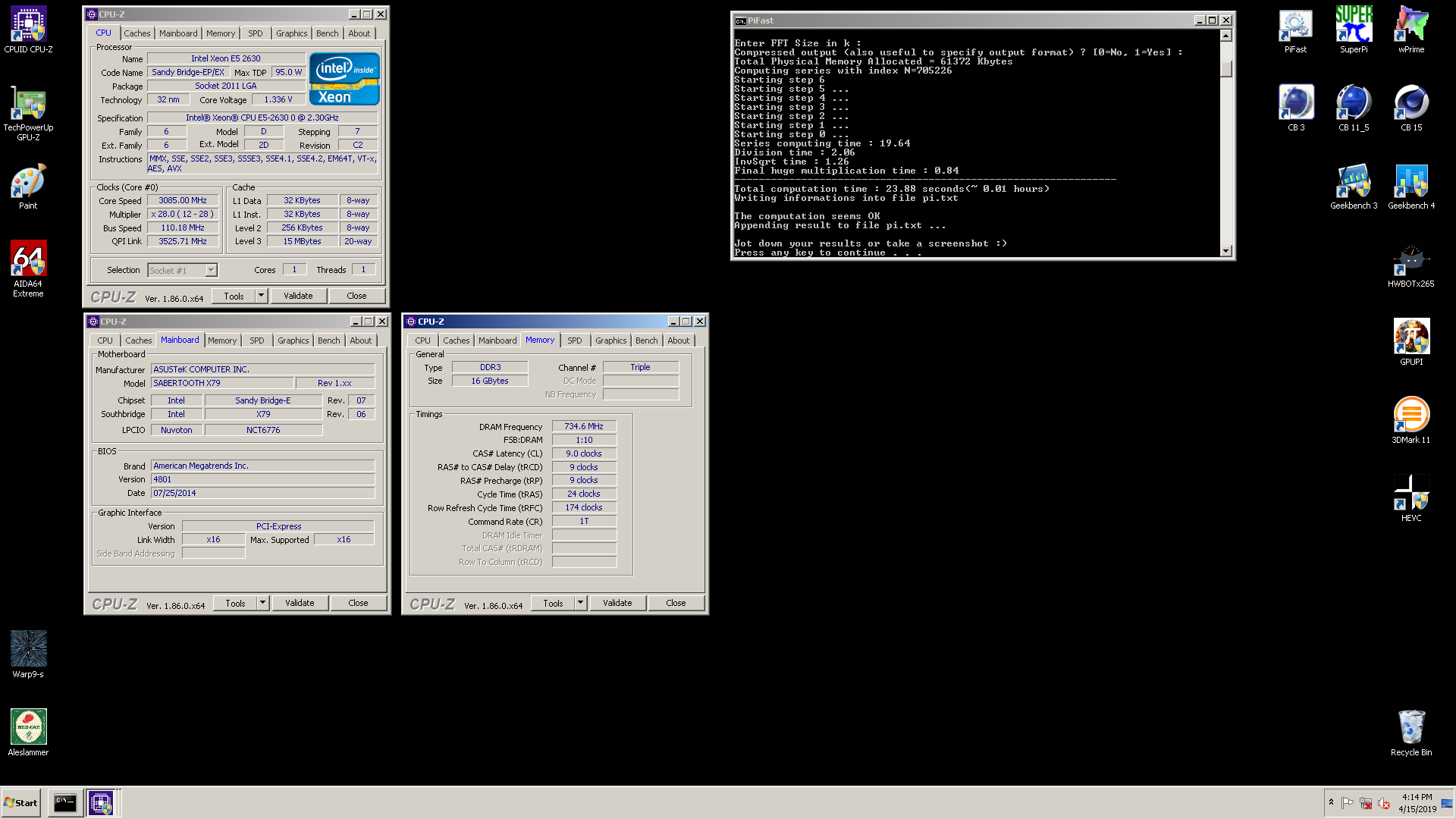This screenshot has height=819, width=1456.
Task: Open Aleslammer desktop icon
Action: [x=28, y=733]
